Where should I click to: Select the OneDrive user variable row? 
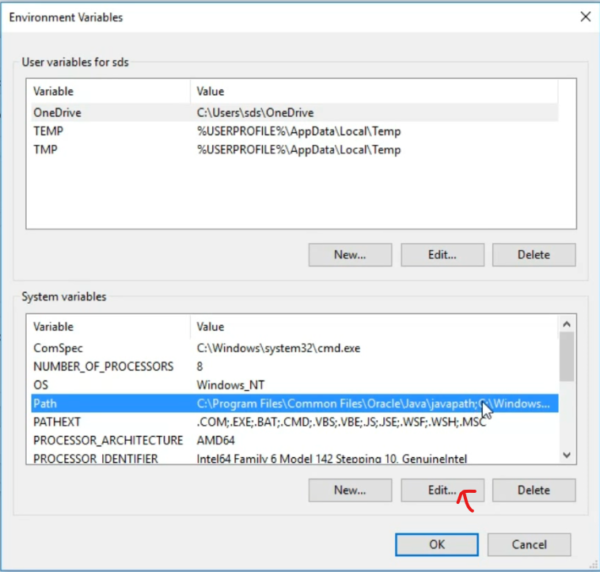295,112
